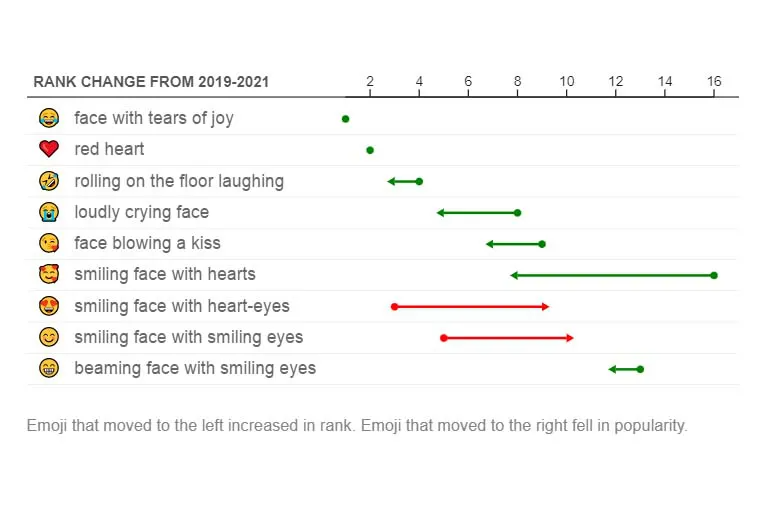Click the green endpoint dot at rank 16
This screenshot has width=765, height=510.
(x=714, y=275)
